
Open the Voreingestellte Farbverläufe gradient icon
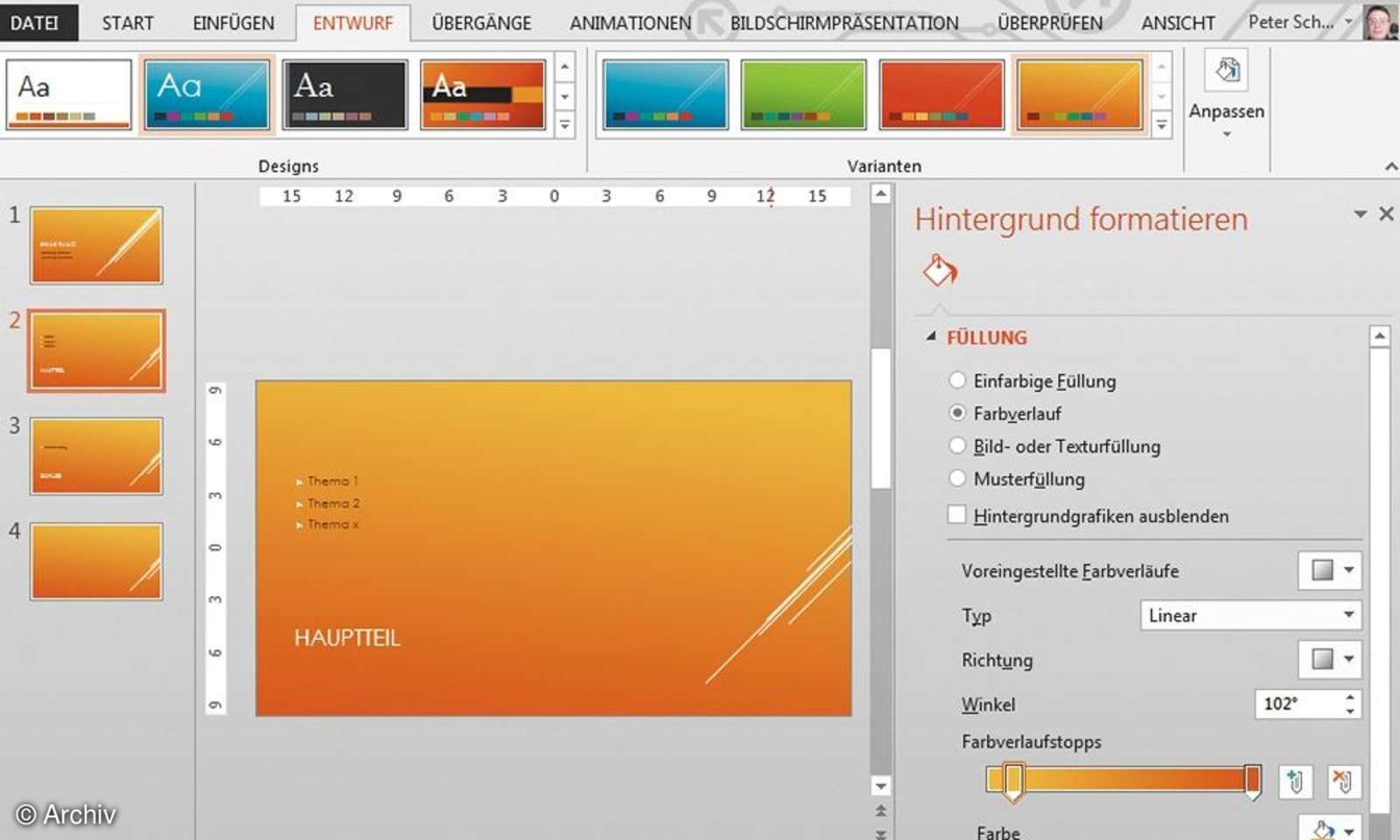tap(1329, 570)
